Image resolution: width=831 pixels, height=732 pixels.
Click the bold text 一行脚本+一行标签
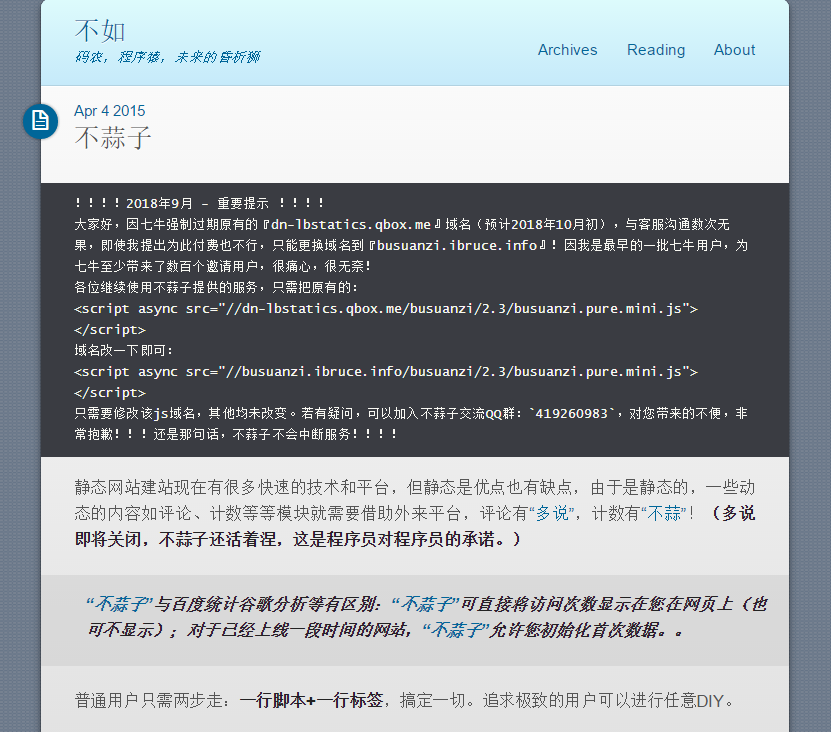pyautogui.click(x=311, y=700)
